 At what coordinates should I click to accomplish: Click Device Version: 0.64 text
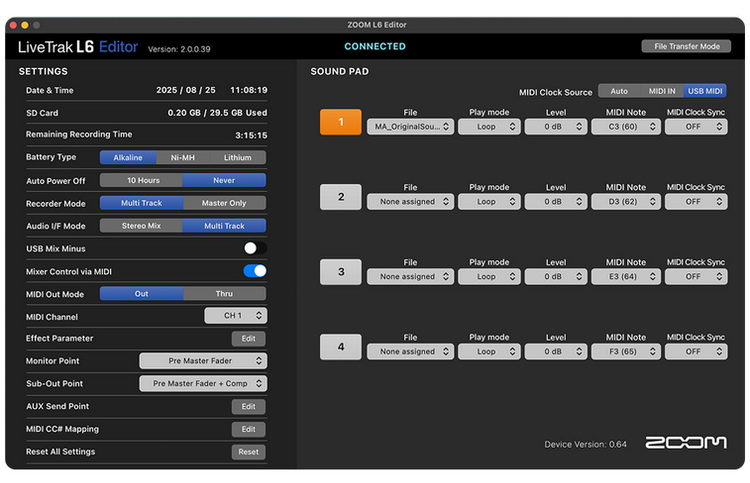(585, 444)
